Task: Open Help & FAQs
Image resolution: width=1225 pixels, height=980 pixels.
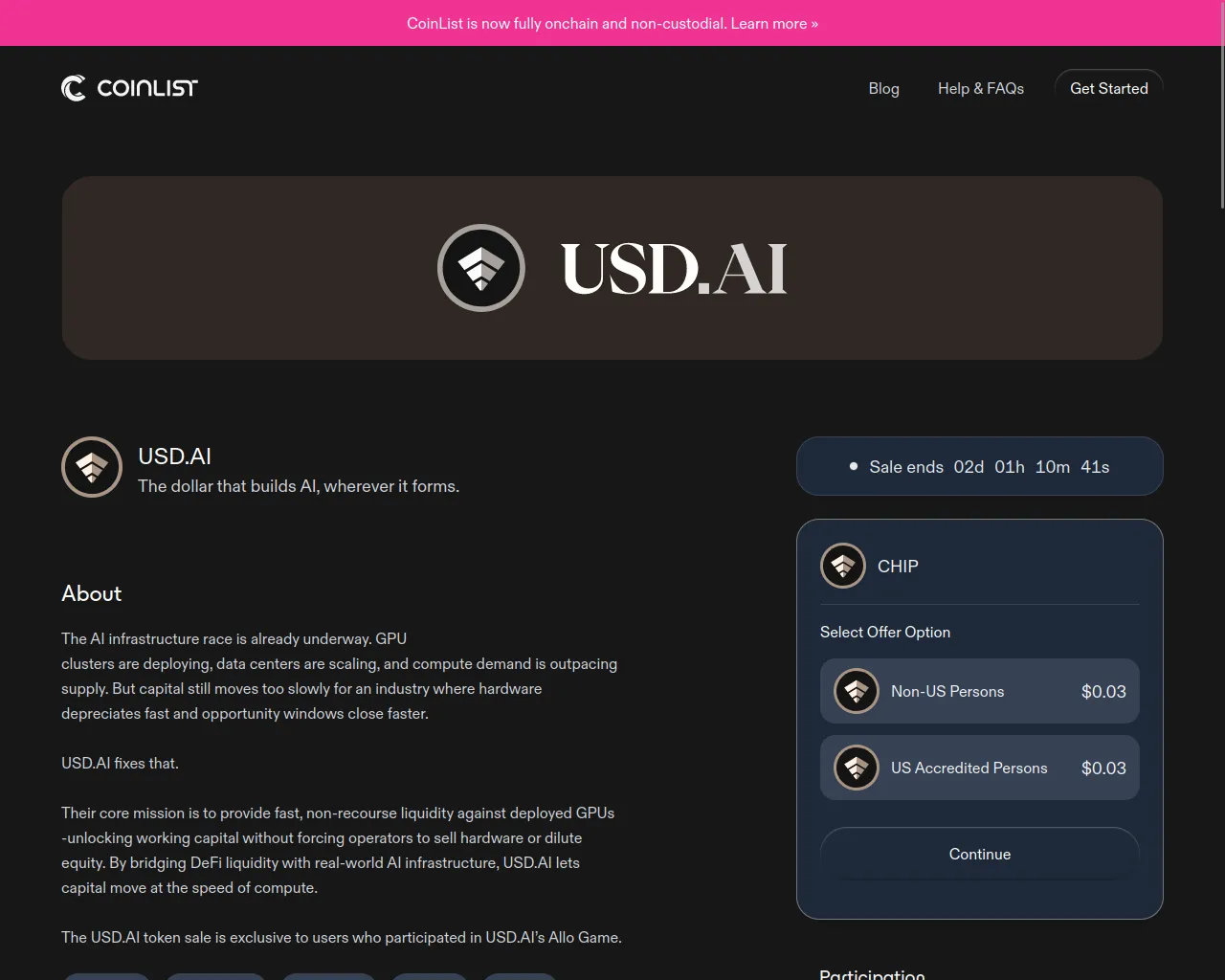Action: click(981, 88)
